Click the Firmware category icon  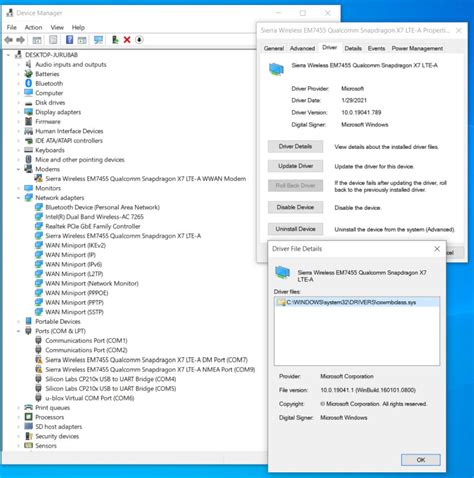[29, 121]
